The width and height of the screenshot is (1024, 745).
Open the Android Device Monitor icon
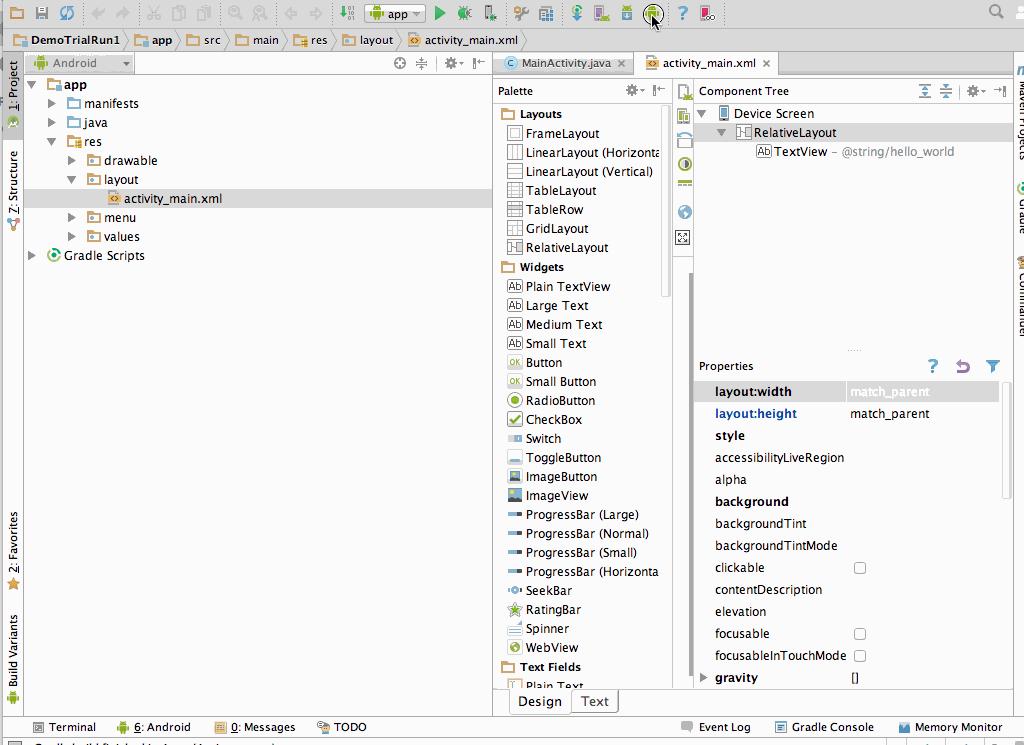[652, 13]
